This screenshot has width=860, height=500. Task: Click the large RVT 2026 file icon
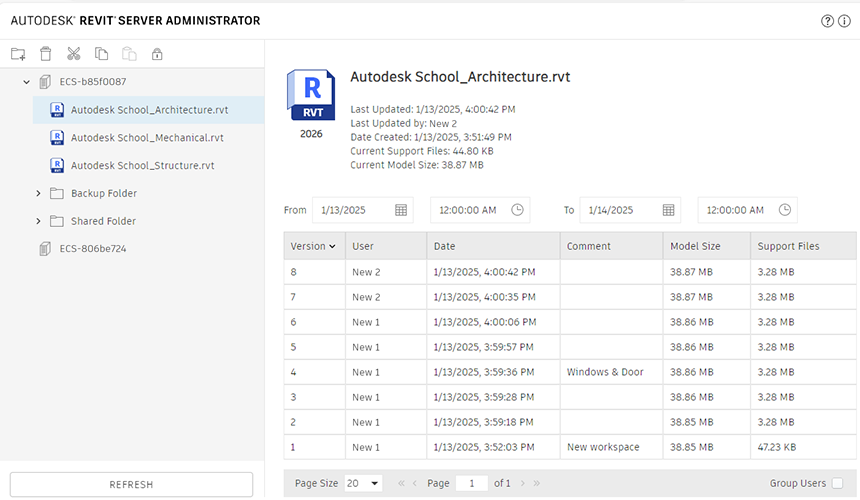pos(310,95)
